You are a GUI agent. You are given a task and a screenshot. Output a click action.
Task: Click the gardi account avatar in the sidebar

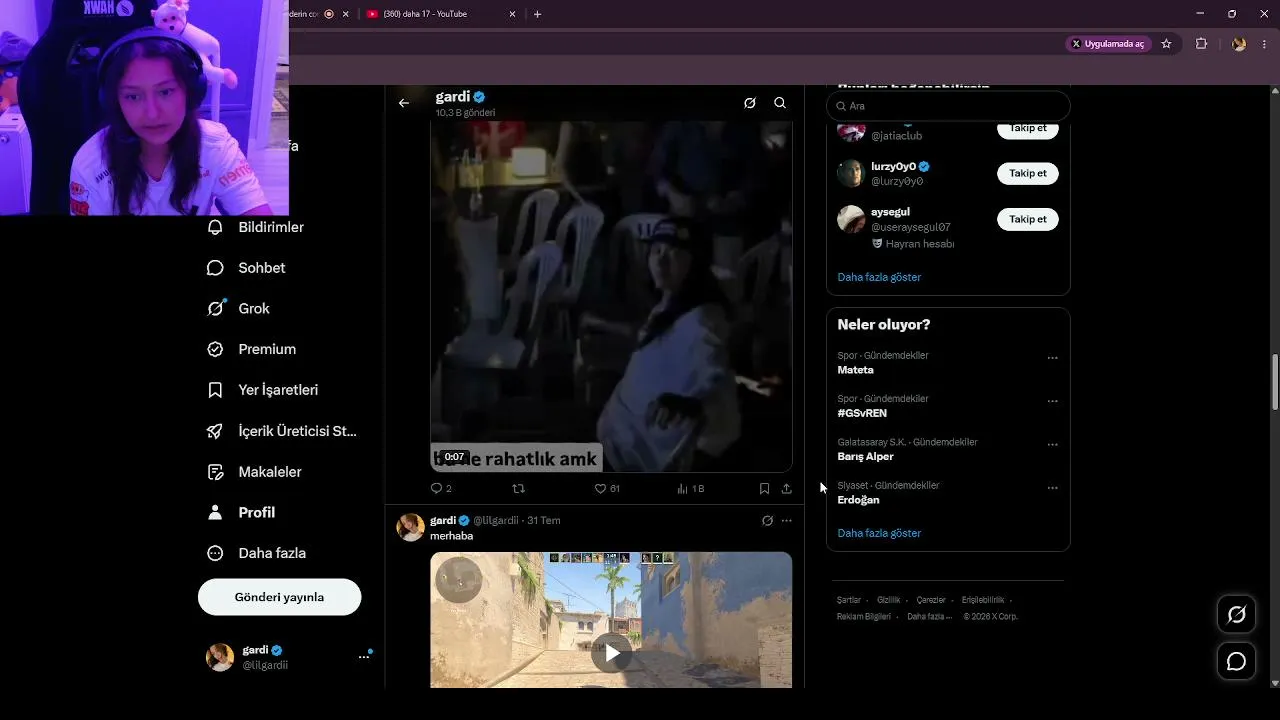coord(220,657)
